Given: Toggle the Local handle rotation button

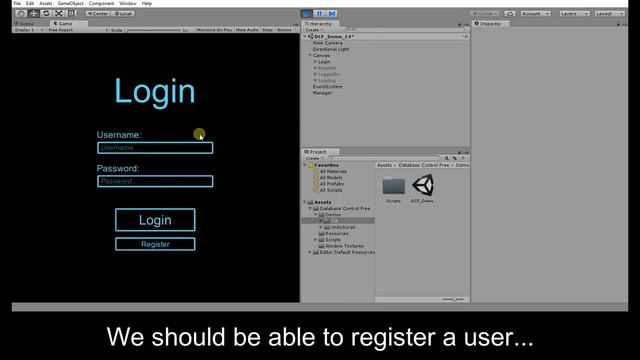Looking at the screenshot, I should pos(122,13).
